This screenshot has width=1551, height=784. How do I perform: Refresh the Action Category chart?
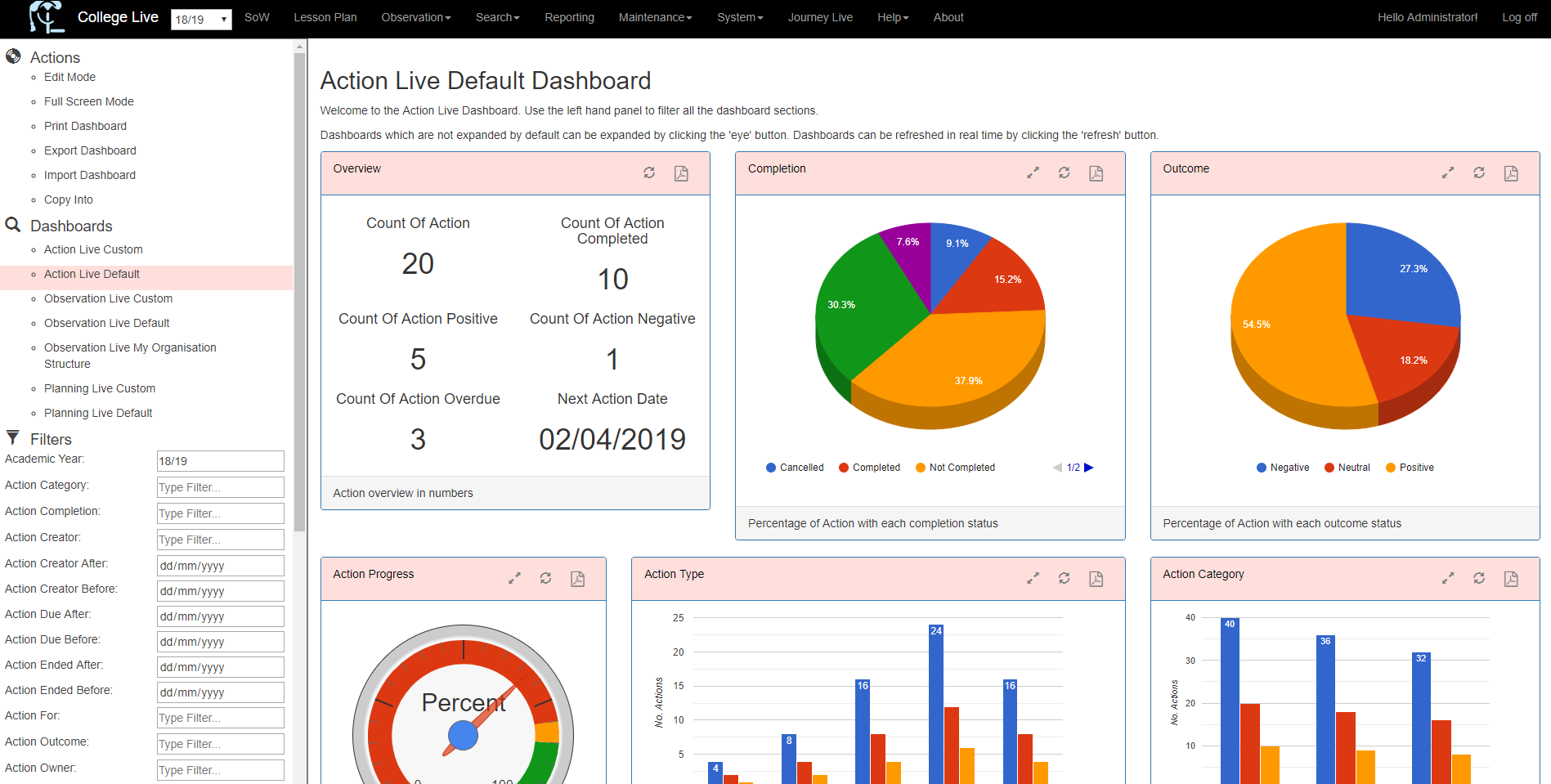click(1479, 578)
